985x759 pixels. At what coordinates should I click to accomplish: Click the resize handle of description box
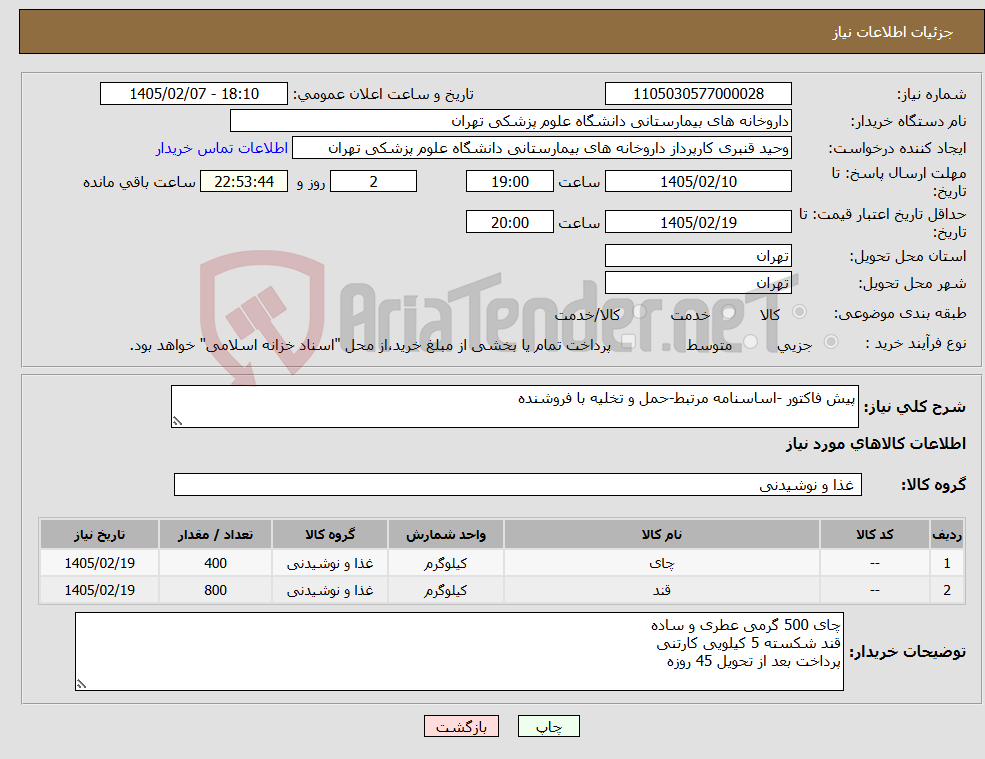click(x=177, y=422)
